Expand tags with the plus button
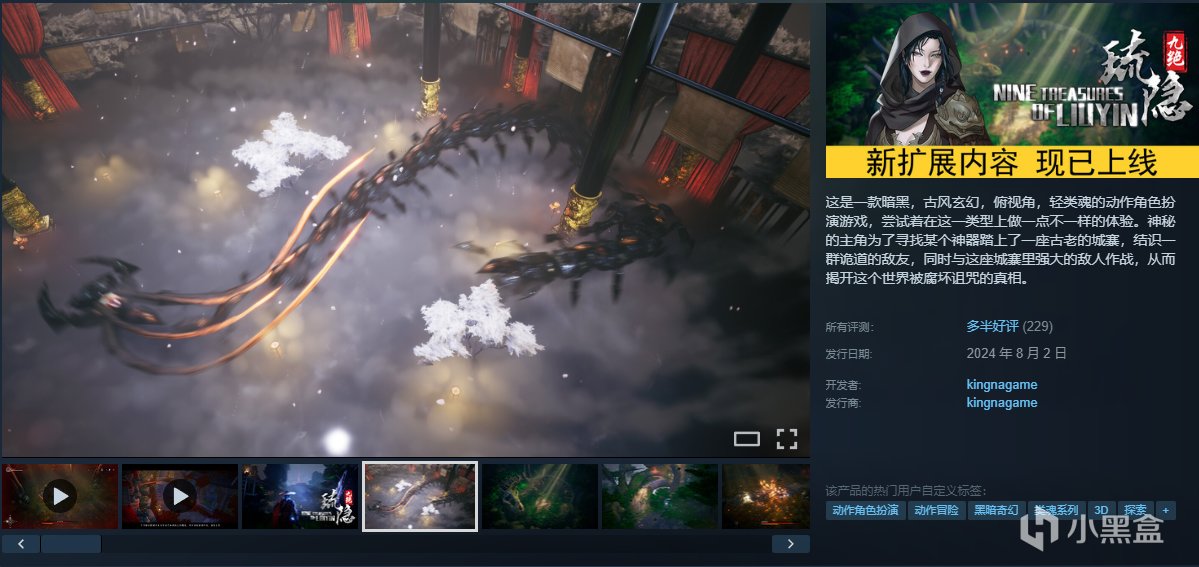Screen dimensions: 1199x567 (1166, 510)
